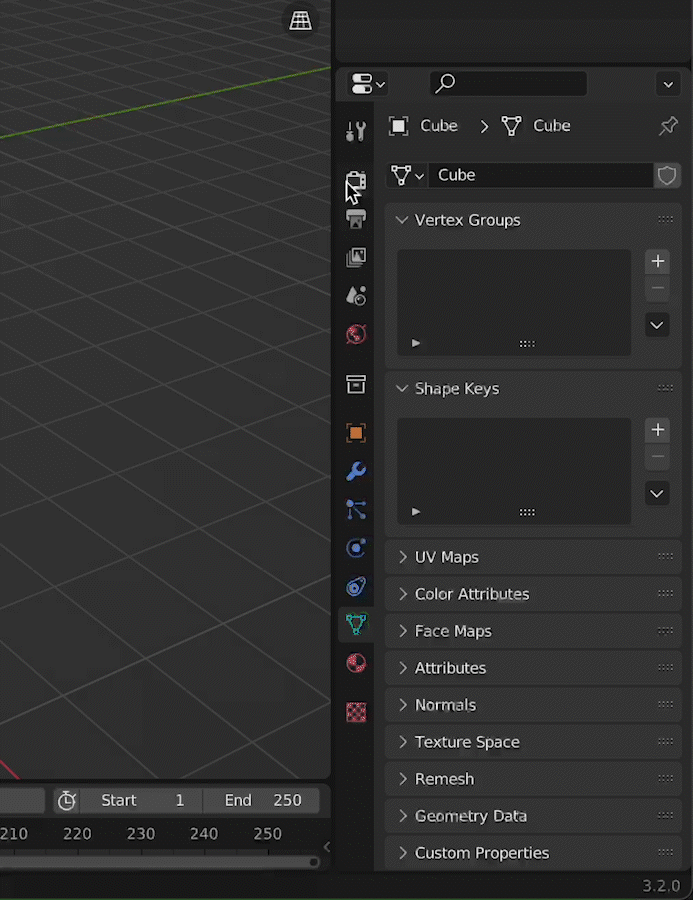Add a new vertex group with plus
The height and width of the screenshot is (900, 693).
tap(657, 262)
